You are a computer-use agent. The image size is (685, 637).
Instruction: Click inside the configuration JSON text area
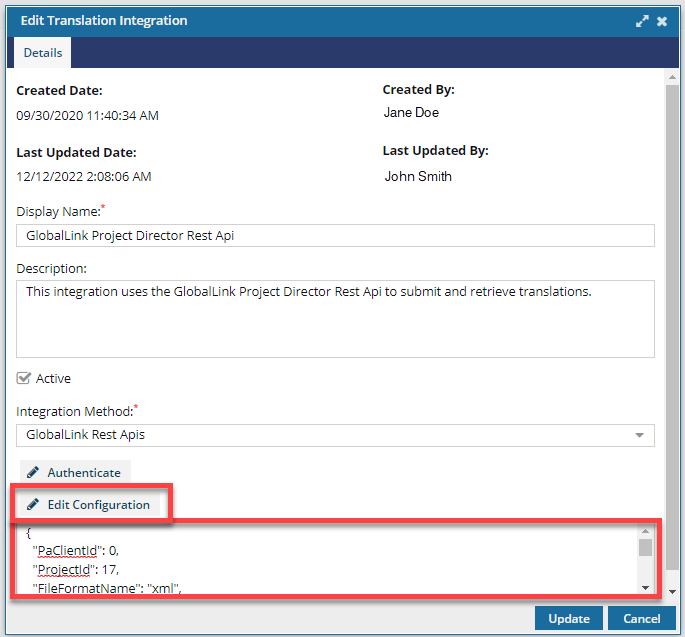point(328,560)
